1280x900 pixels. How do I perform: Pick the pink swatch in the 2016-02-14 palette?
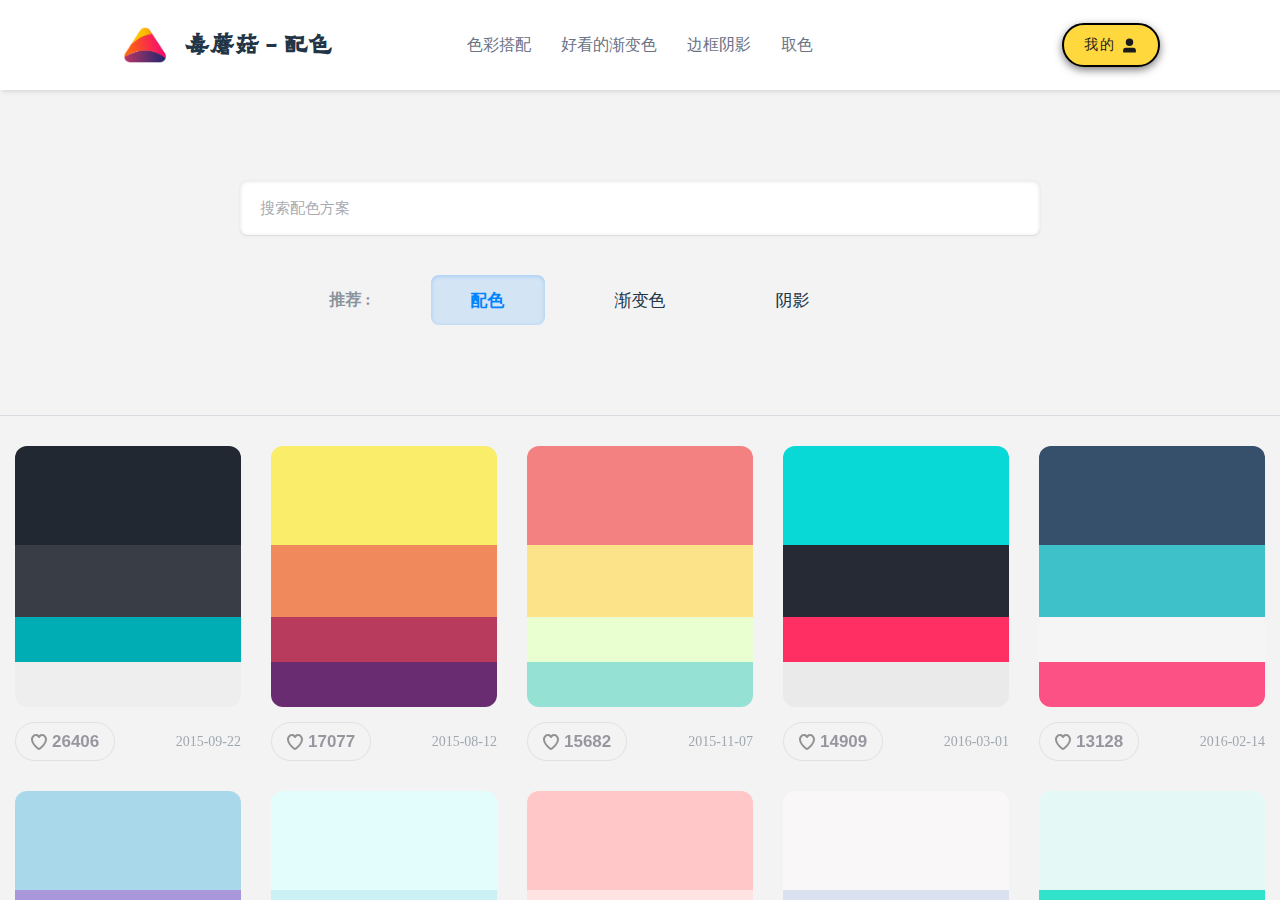[x=1152, y=684]
